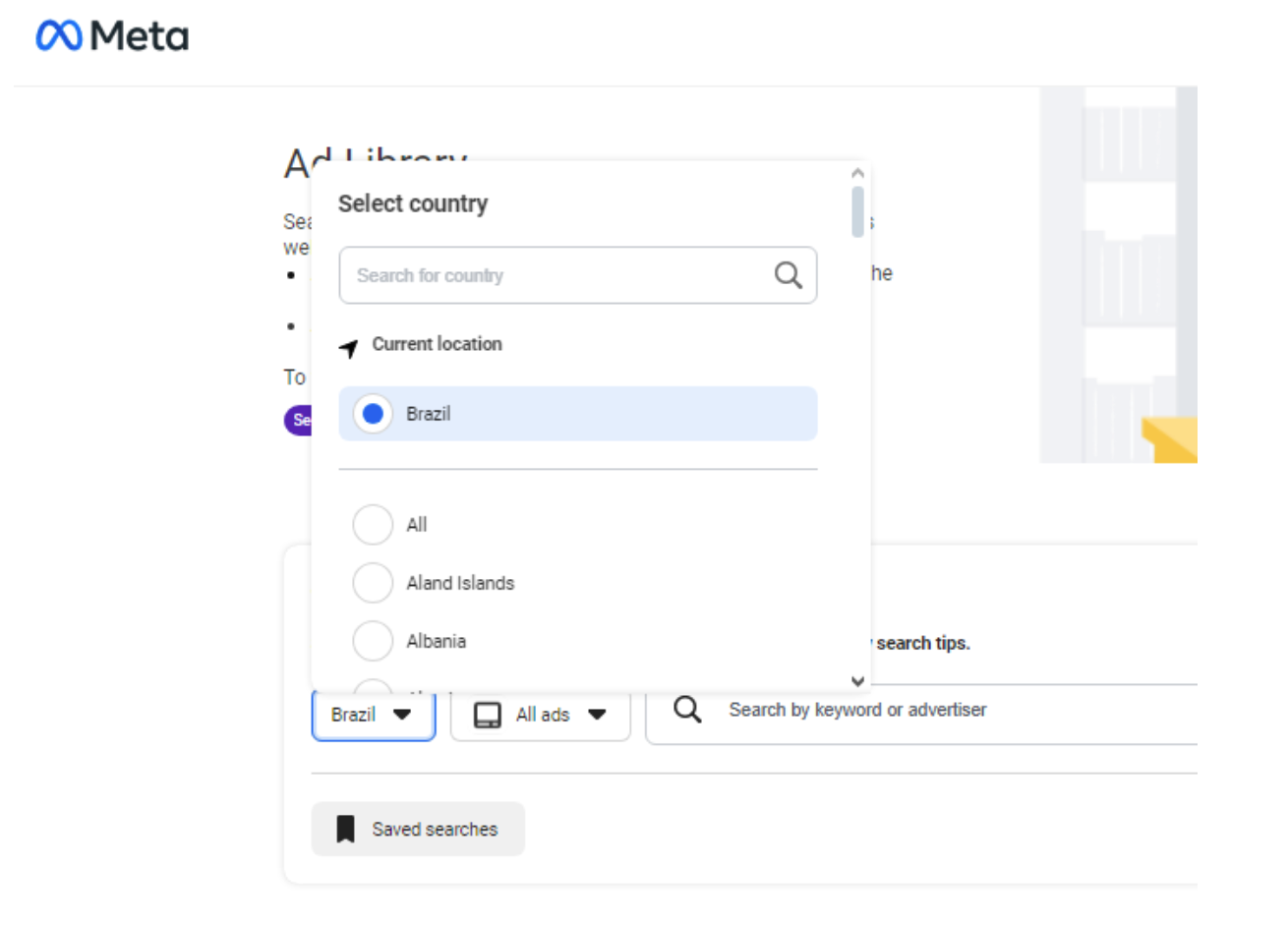The image size is (1288, 926).
Task: Click the magnifier icon in keyword search
Action: click(x=687, y=709)
